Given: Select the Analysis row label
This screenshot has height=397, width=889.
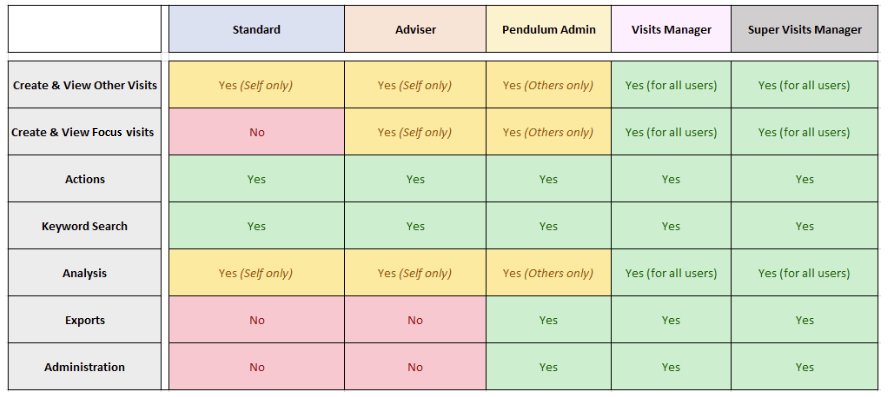Looking at the screenshot, I should tap(84, 273).
